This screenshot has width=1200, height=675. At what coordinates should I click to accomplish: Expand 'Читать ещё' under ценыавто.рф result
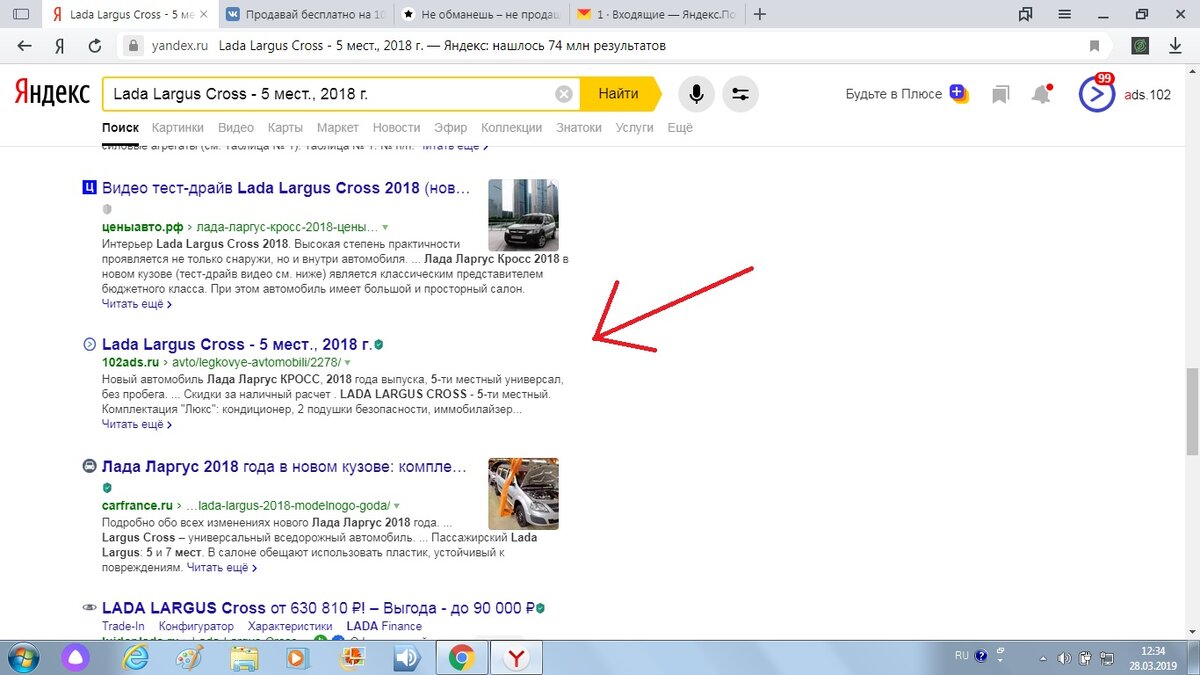click(x=137, y=304)
